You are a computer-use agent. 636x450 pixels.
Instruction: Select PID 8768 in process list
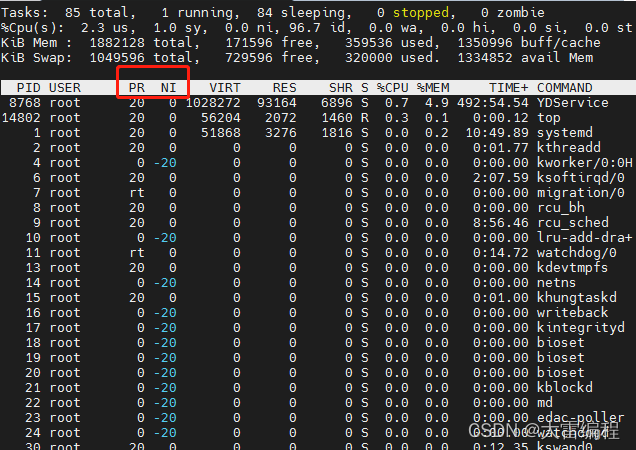click(x=25, y=103)
